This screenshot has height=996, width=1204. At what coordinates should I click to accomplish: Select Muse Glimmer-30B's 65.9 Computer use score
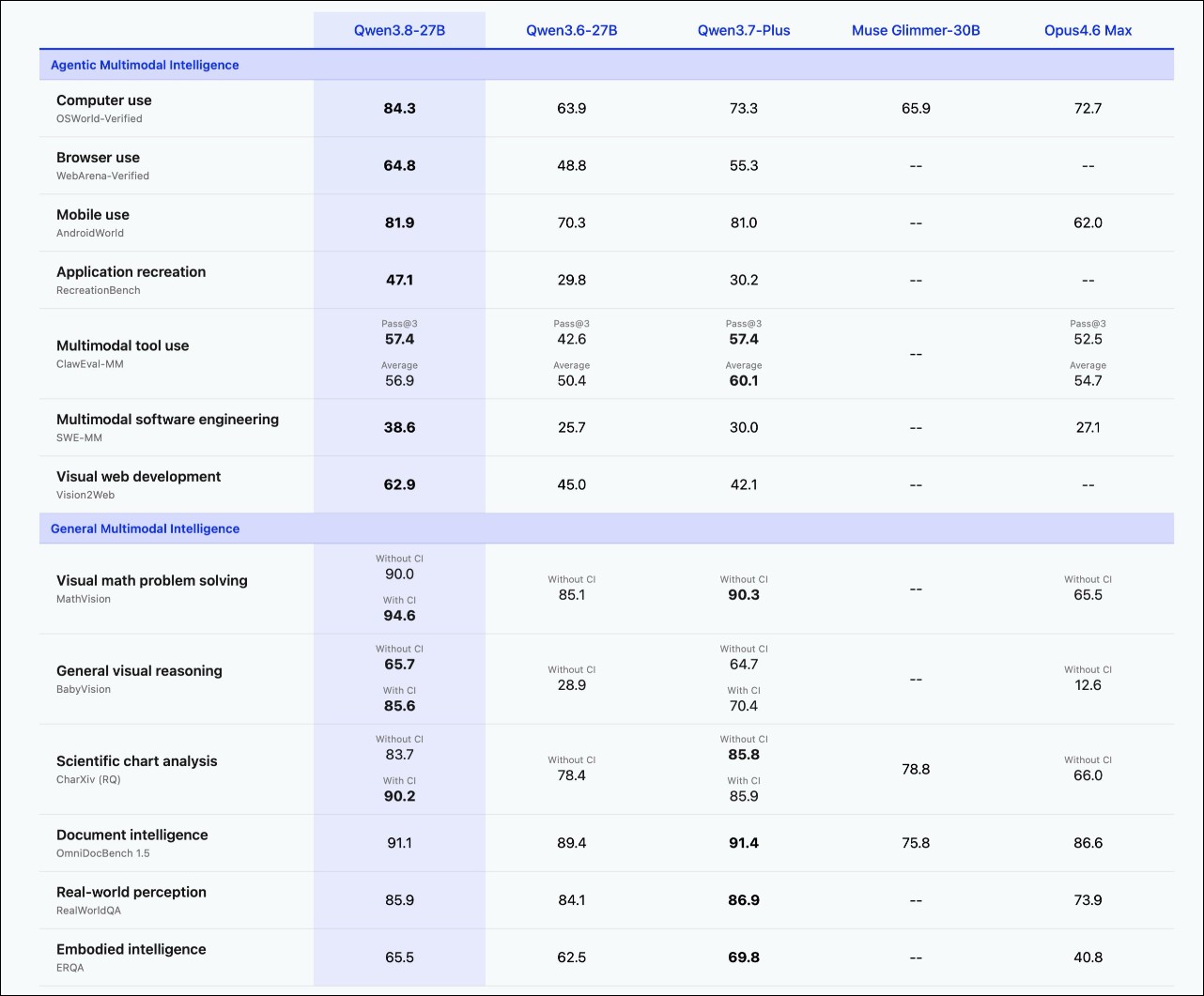(x=916, y=109)
